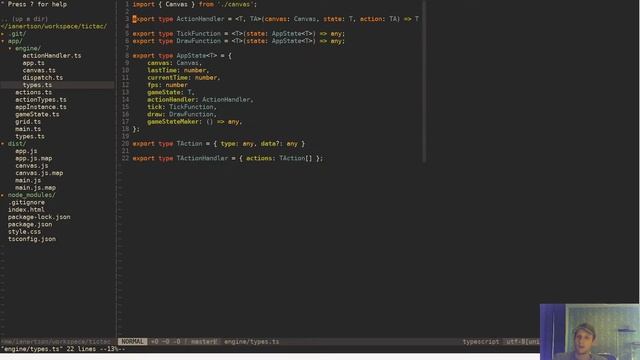Collapse the engine/ folder arrow
640x360 pixels.
click(x=10, y=49)
